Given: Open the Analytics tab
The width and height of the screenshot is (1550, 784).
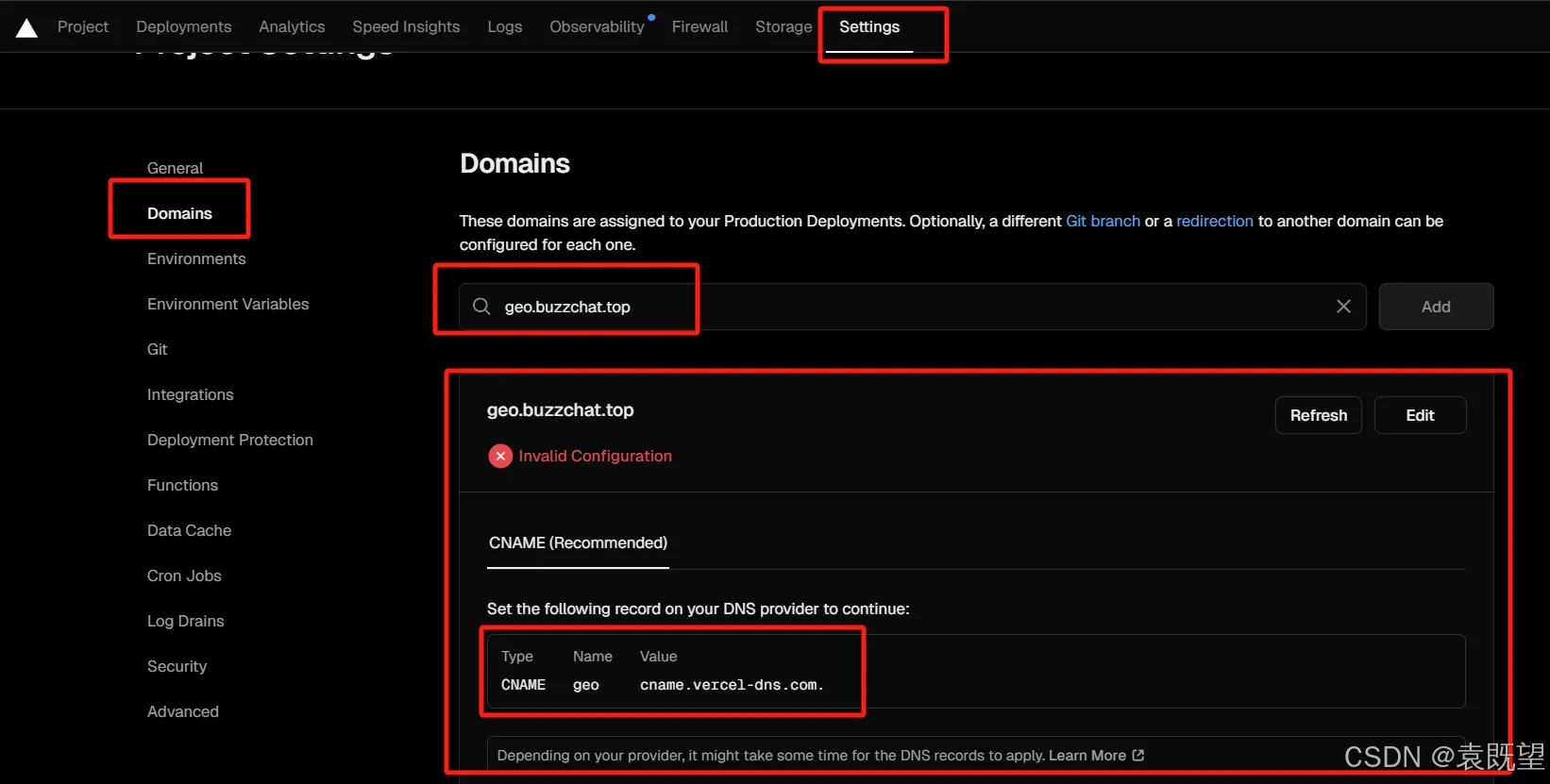Looking at the screenshot, I should [292, 26].
